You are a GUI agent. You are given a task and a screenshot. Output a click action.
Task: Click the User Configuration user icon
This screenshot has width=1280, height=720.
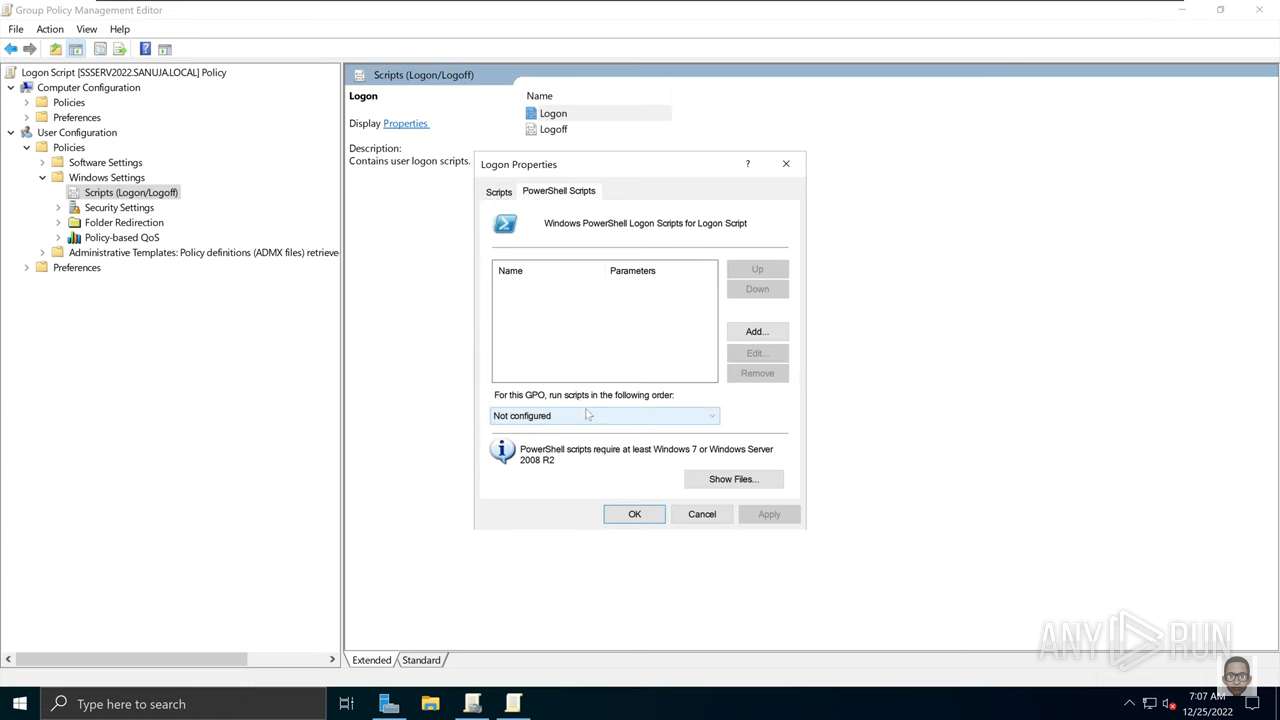tap(27, 132)
